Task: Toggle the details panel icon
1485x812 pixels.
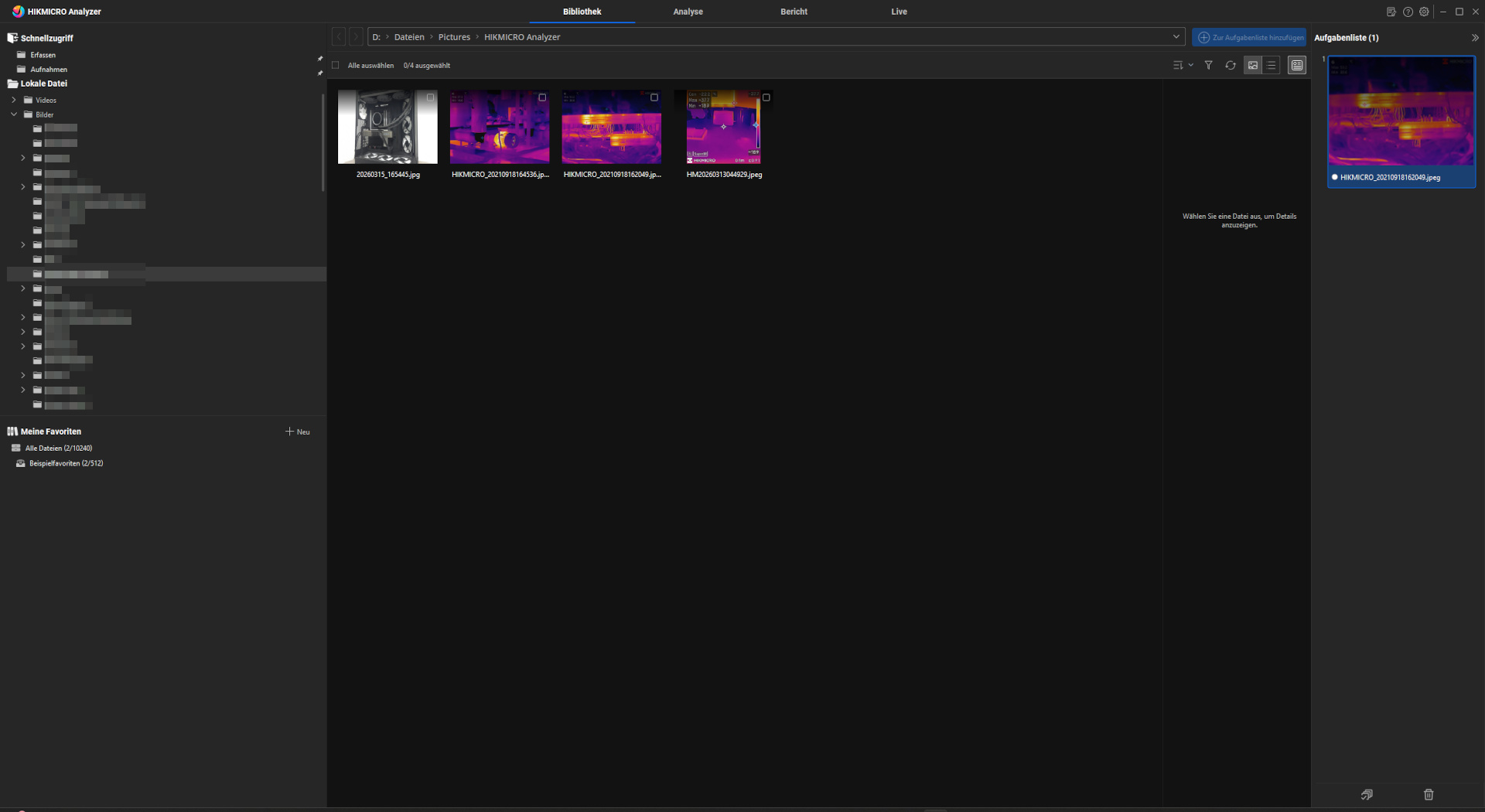Action: (x=1297, y=66)
